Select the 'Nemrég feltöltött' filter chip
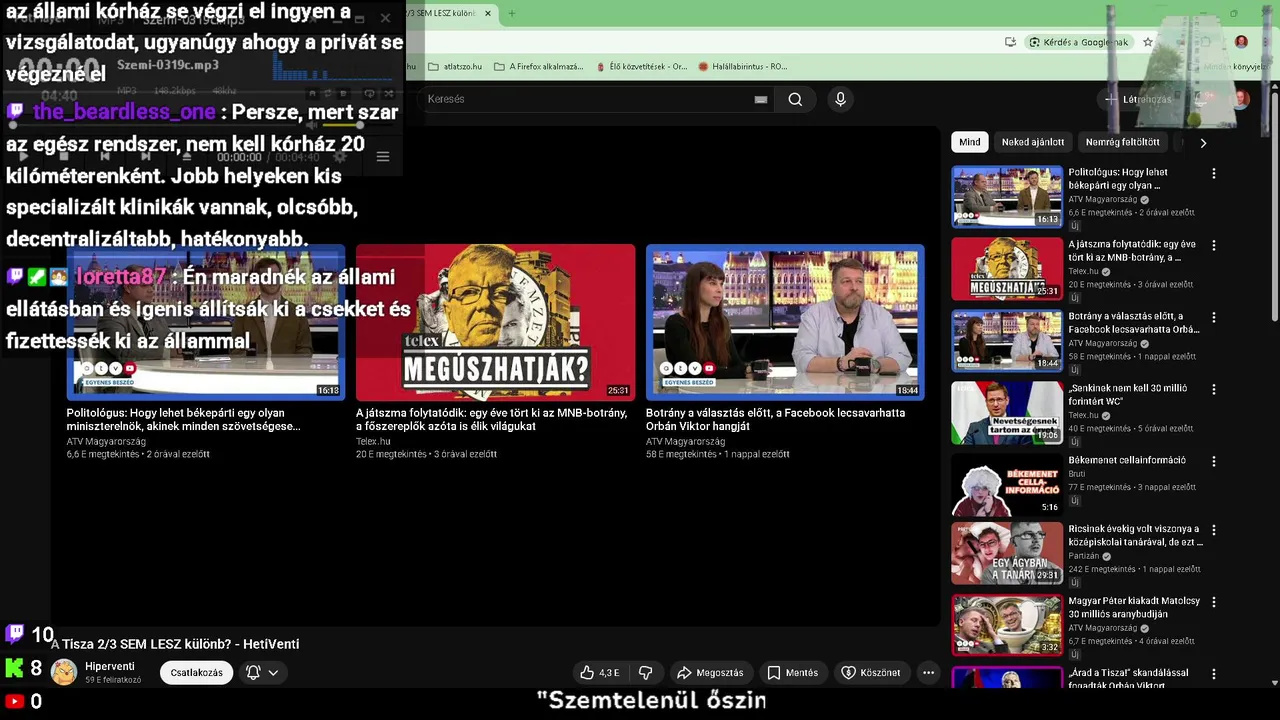The height and width of the screenshot is (720, 1280). pos(1122,142)
